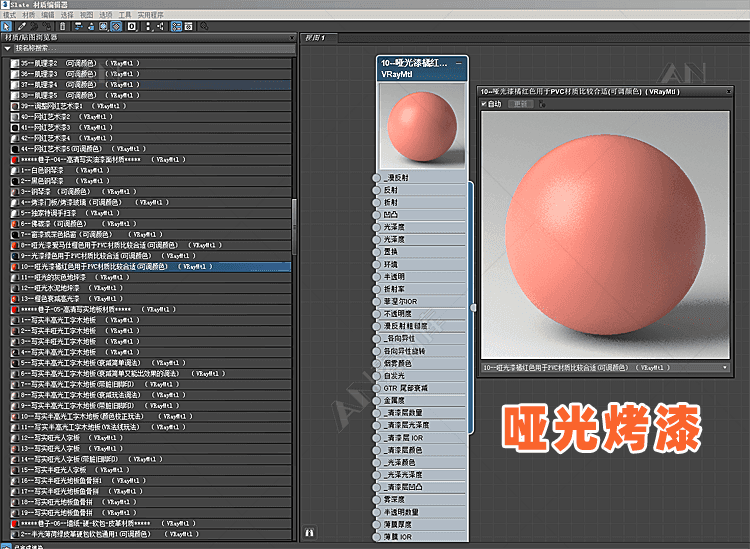The width and height of the screenshot is (750, 549).
Task: Click the icon next to 更新 button
Action: pyautogui.click(x=541, y=104)
